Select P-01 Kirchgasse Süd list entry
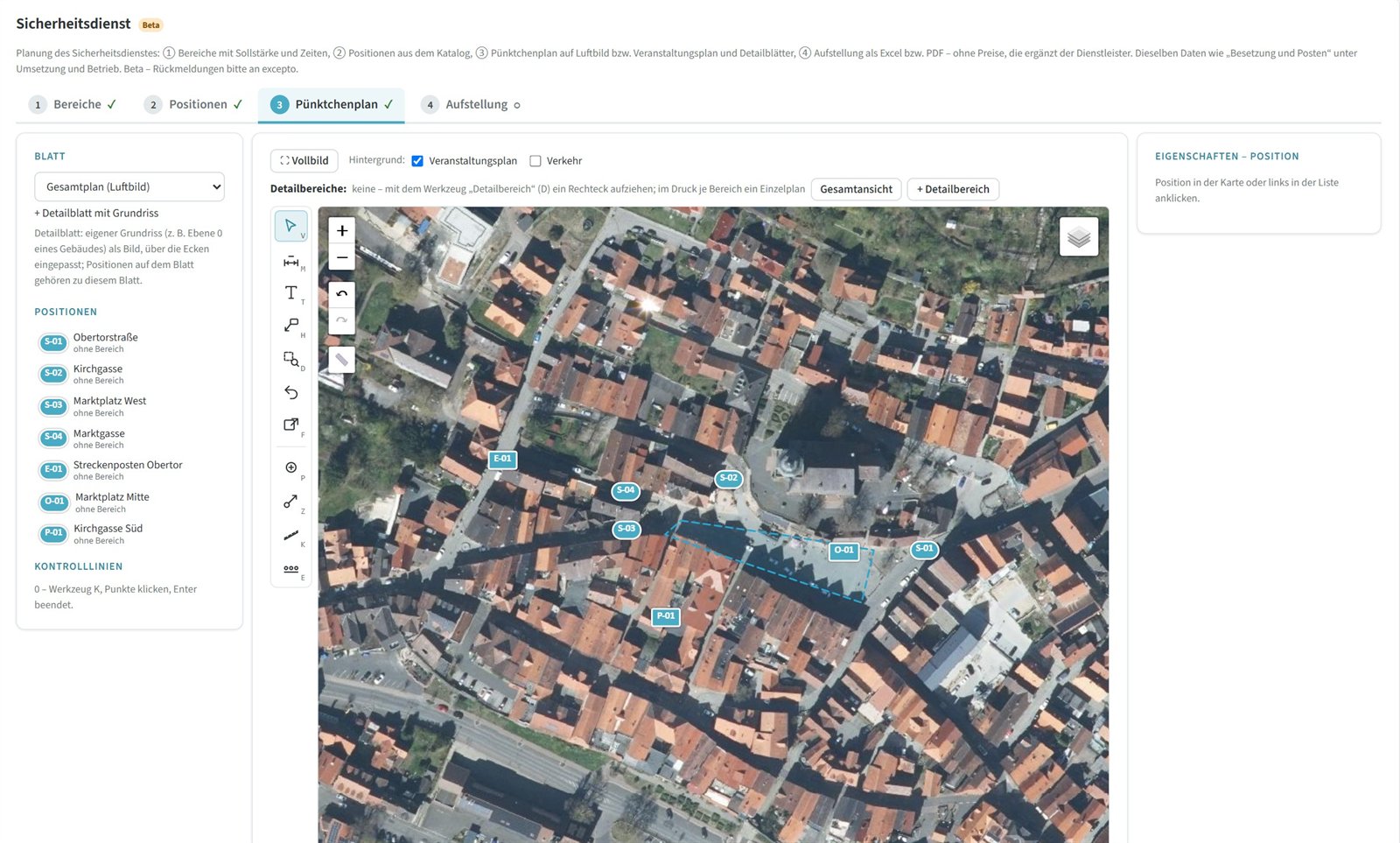The height and width of the screenshot is (843, 1400). [x=129, y=534]
